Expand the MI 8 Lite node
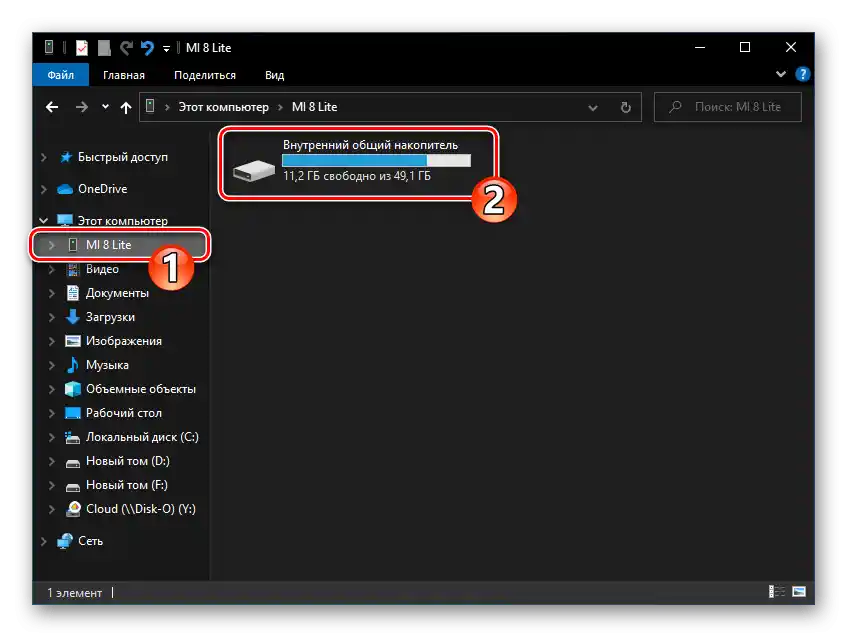Image resolution: width=847 pixels, height=637 pixels. coord(52,245)
